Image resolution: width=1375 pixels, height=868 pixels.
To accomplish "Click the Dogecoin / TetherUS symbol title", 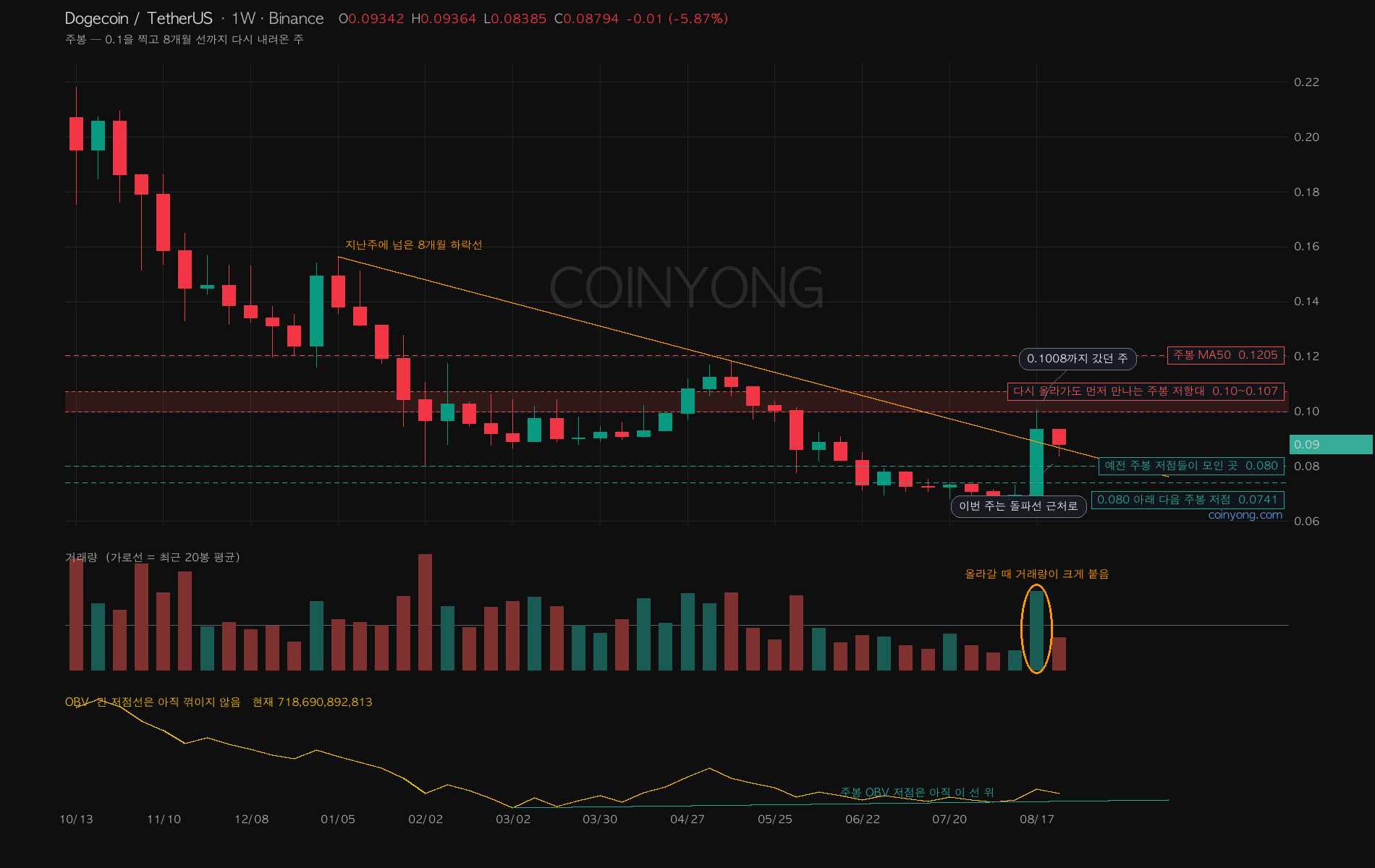I will click(x=138, y=19).
